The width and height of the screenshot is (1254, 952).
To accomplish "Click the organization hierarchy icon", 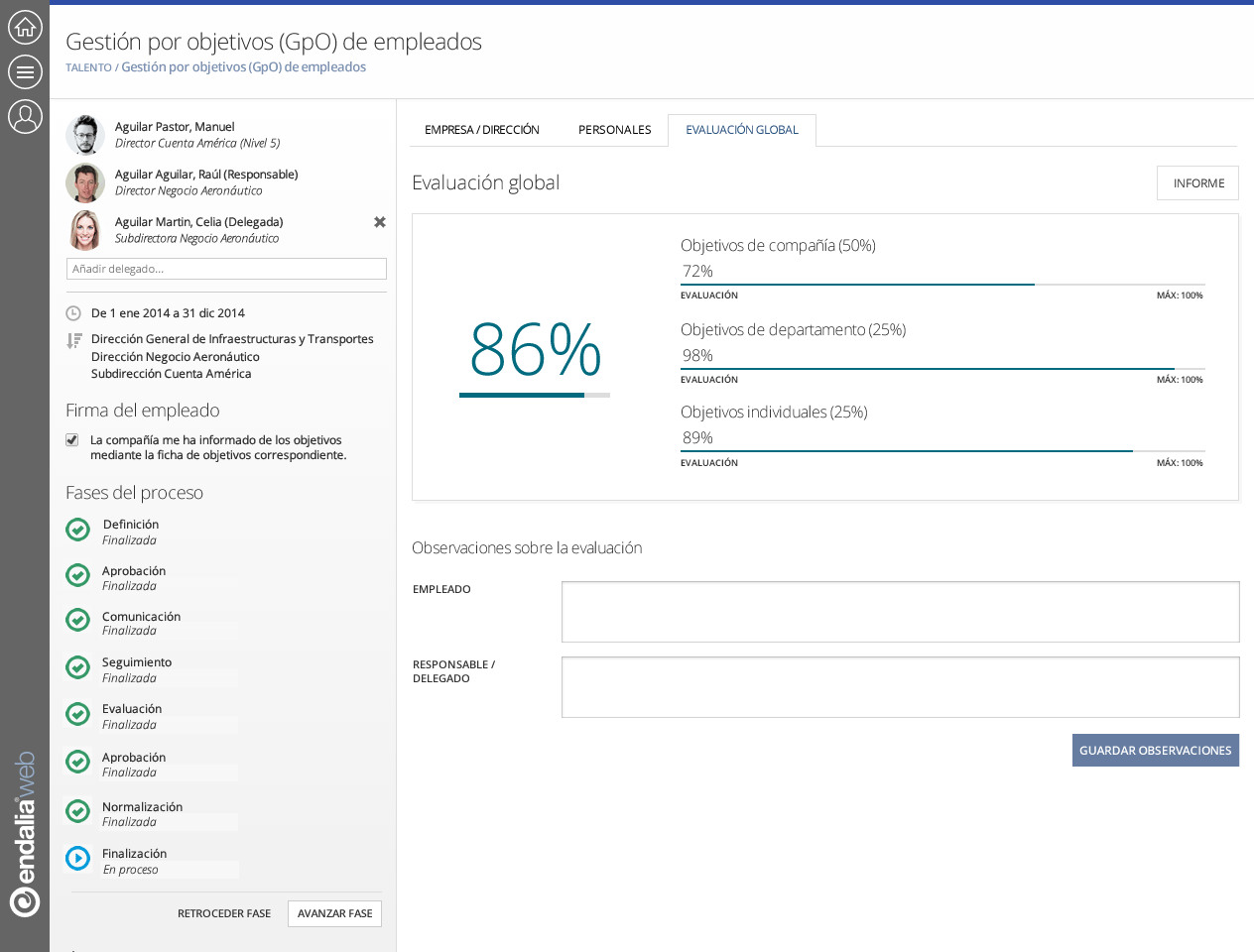I will tap(73, 340).
